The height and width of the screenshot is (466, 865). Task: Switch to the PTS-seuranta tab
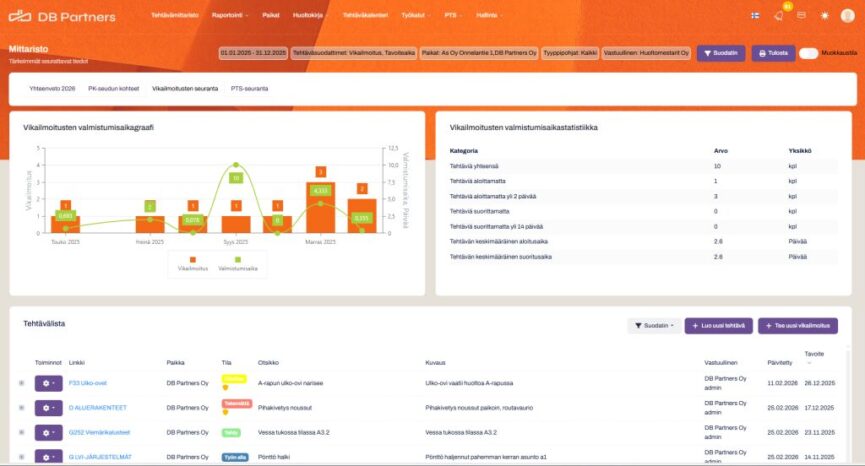click(250, 88)
